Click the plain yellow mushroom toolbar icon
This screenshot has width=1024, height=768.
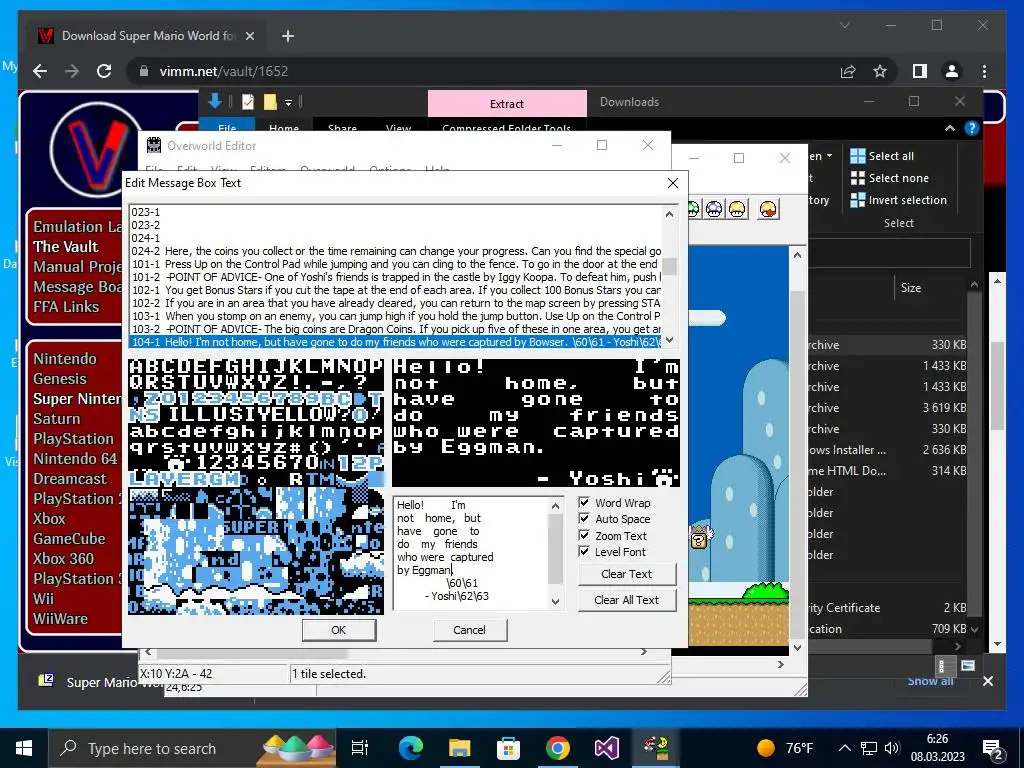point(737,209)
